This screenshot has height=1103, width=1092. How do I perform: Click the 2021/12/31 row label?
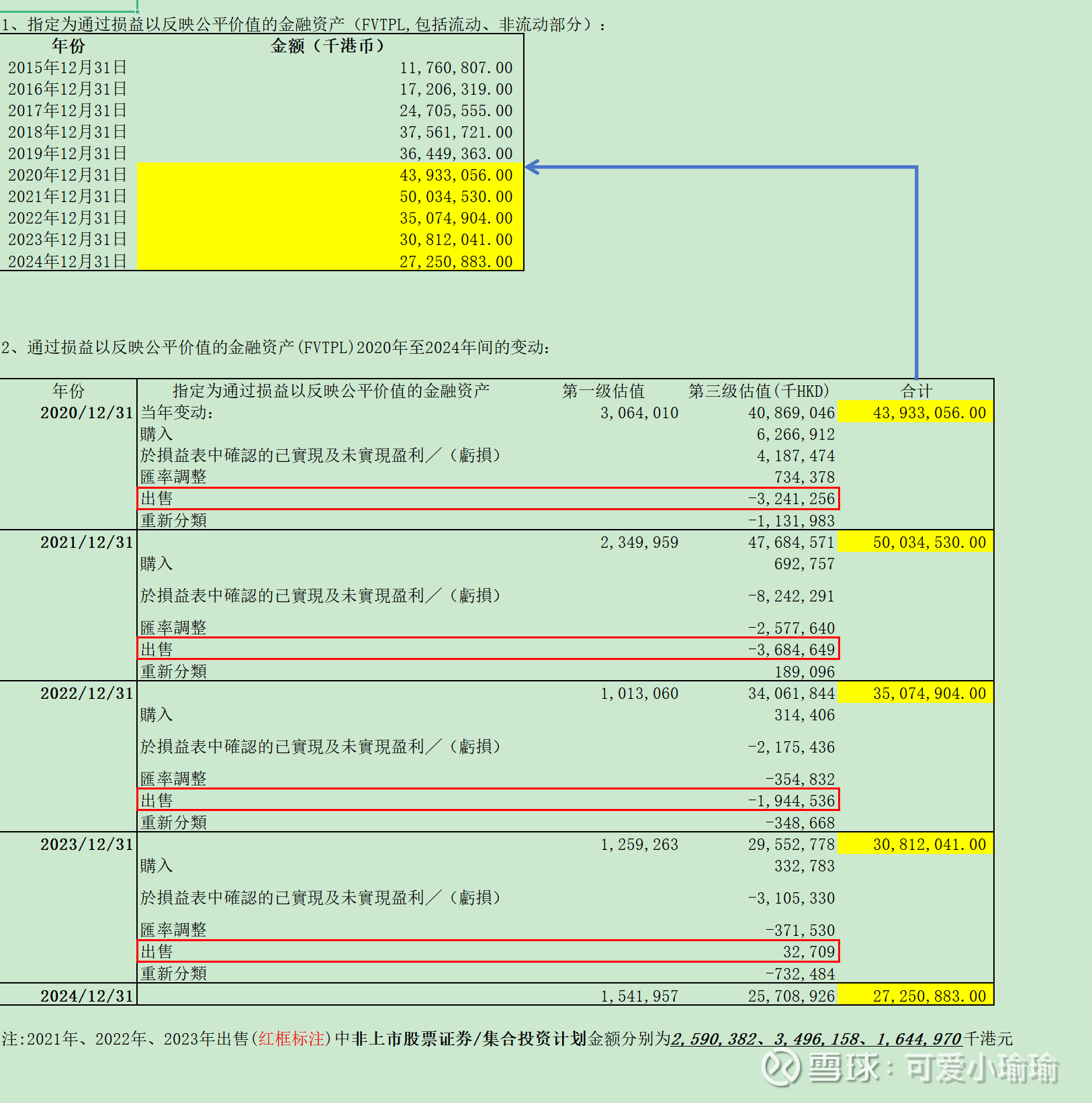pyautogui.click(x=87, y=542)
